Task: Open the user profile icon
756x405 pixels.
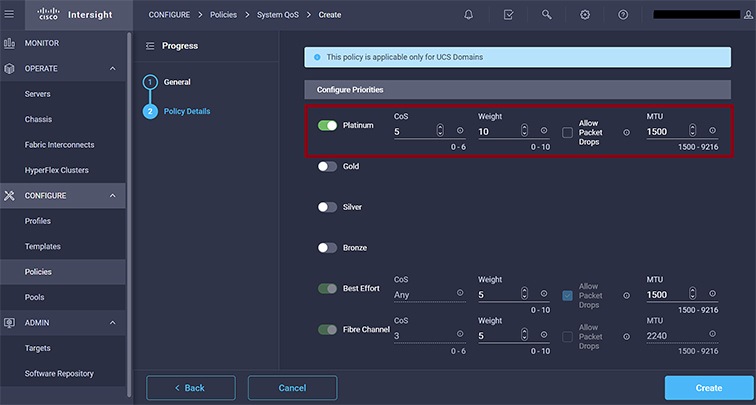Action: pyautogui.click(x=746, y=15)
